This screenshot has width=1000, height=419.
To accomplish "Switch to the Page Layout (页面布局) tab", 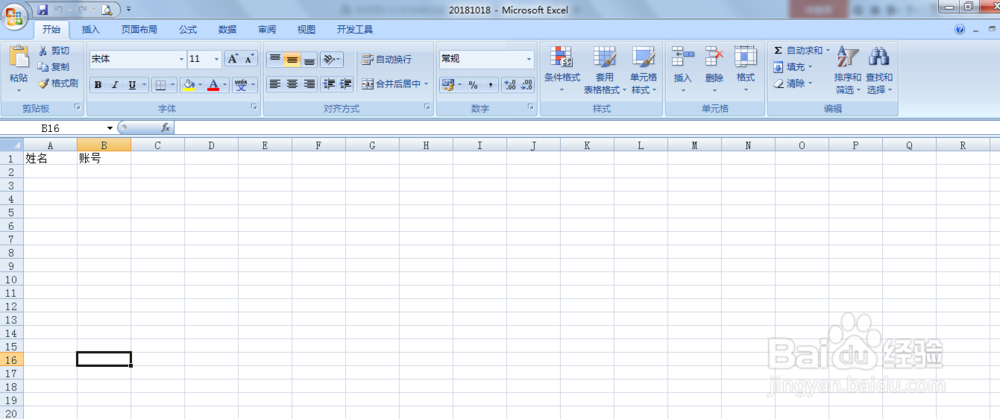I will pos(139,30).
